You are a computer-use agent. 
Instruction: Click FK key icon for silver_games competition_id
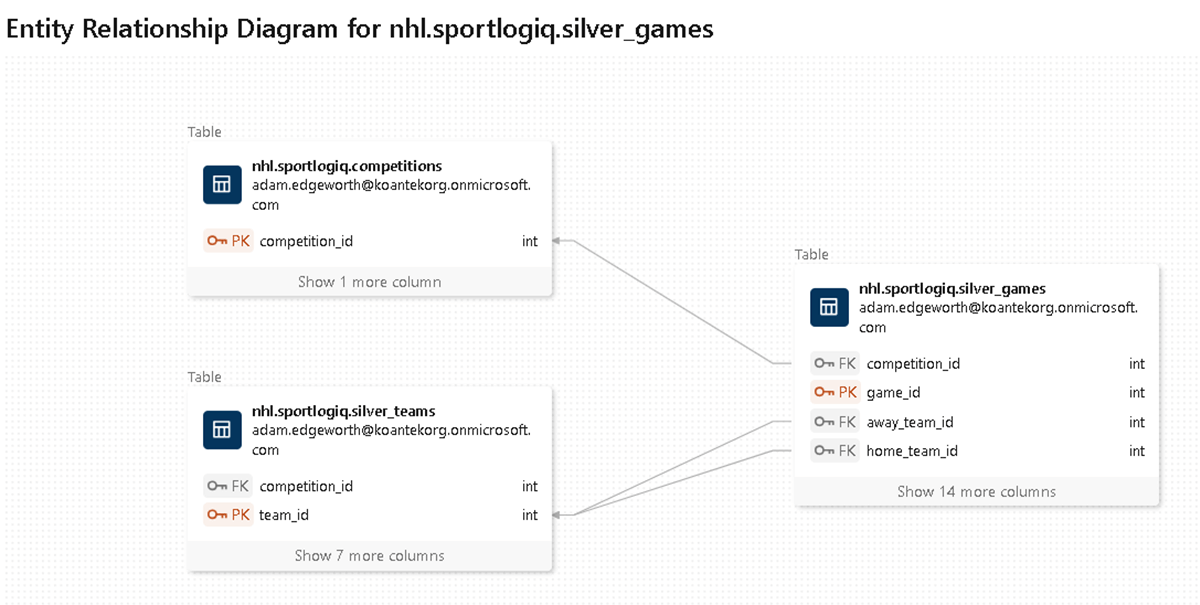pyautogui.click(x=824, y=364)
